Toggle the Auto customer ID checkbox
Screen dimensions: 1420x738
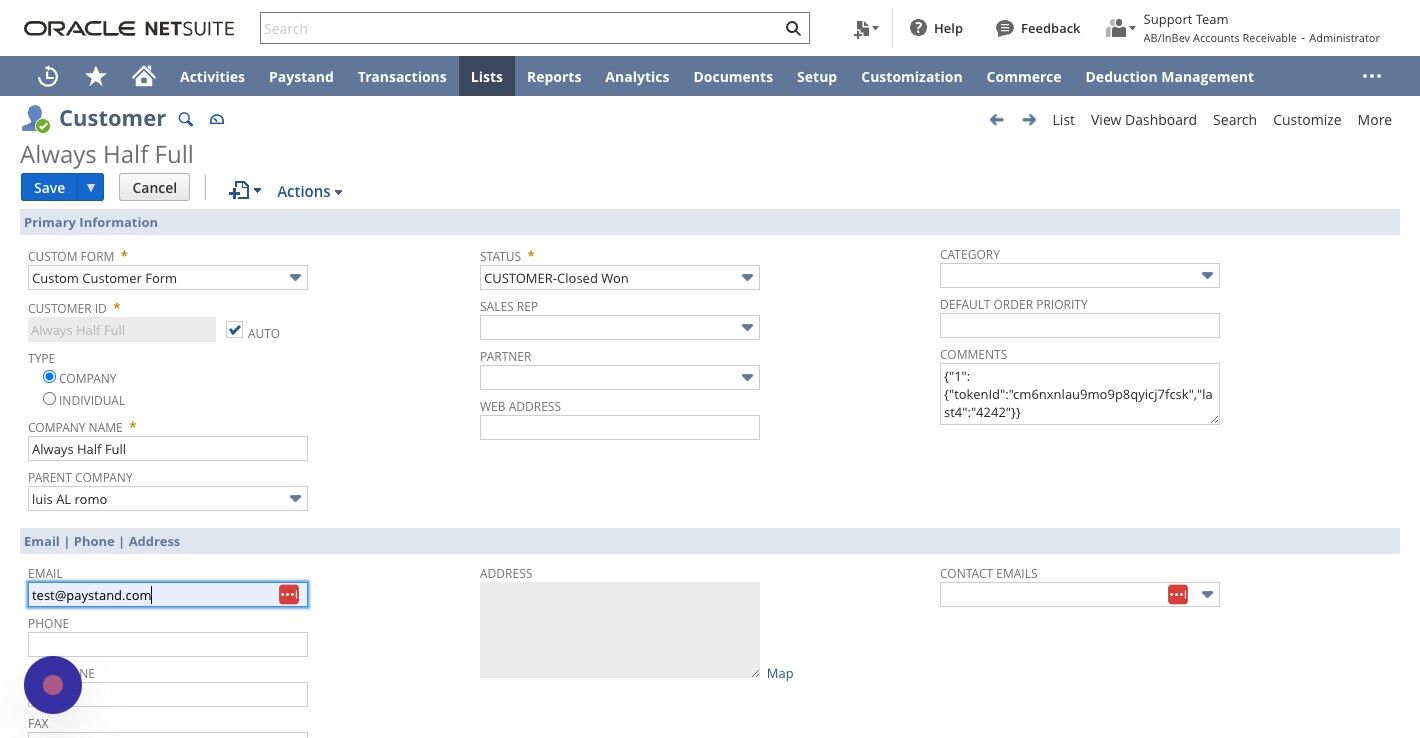(x=235, y=329)
